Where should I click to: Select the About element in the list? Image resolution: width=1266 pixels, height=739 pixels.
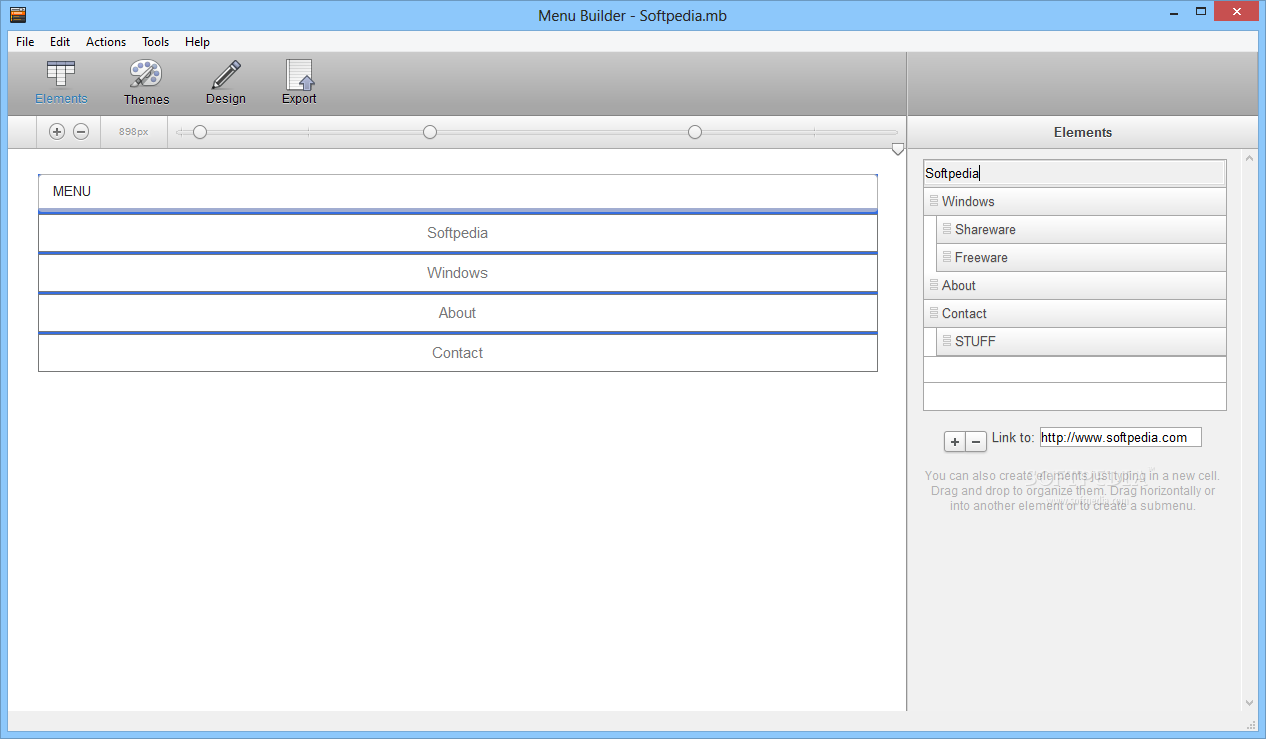pos(1075,285)
